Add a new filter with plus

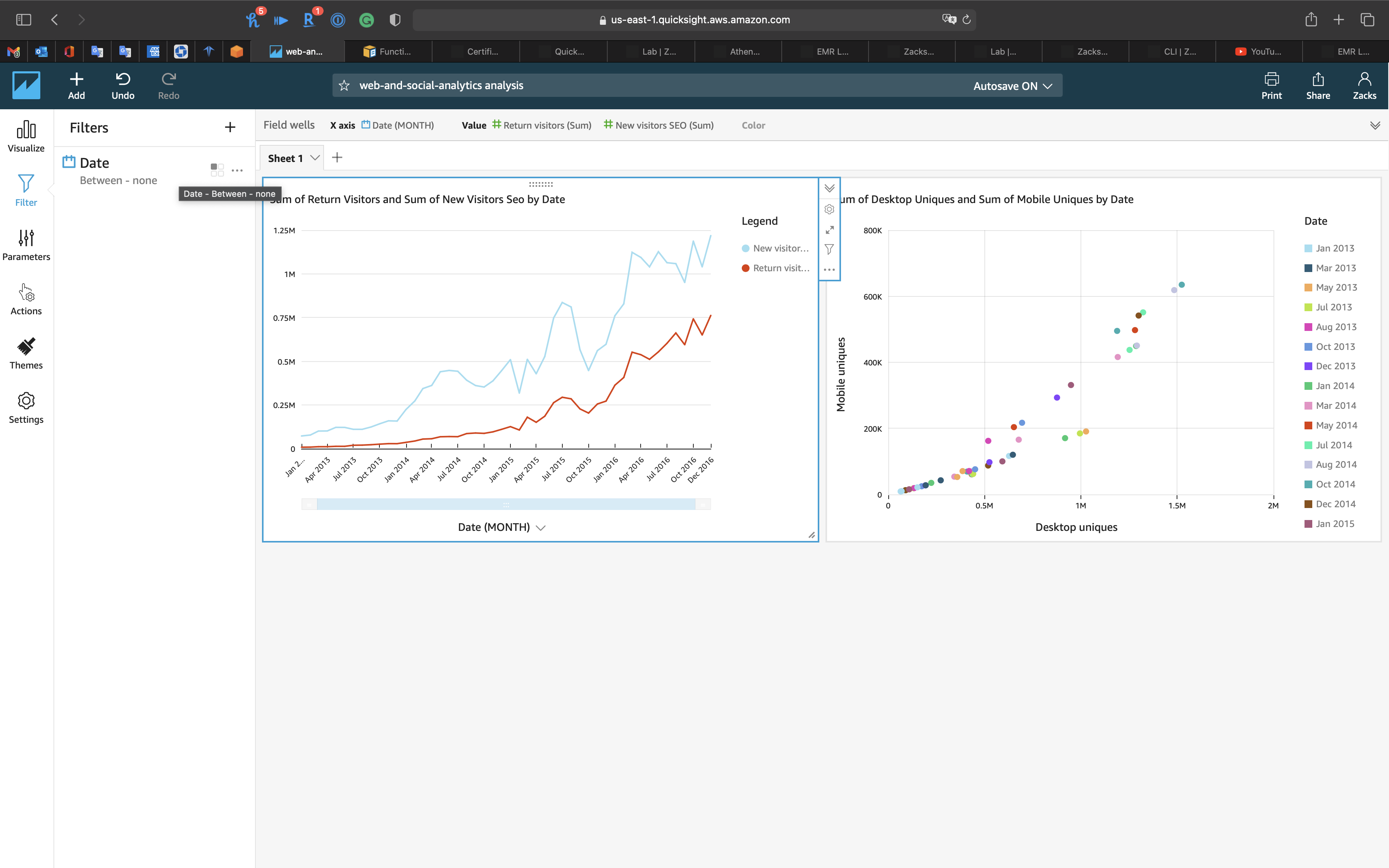pyautogui.click(x=229, y=127)
